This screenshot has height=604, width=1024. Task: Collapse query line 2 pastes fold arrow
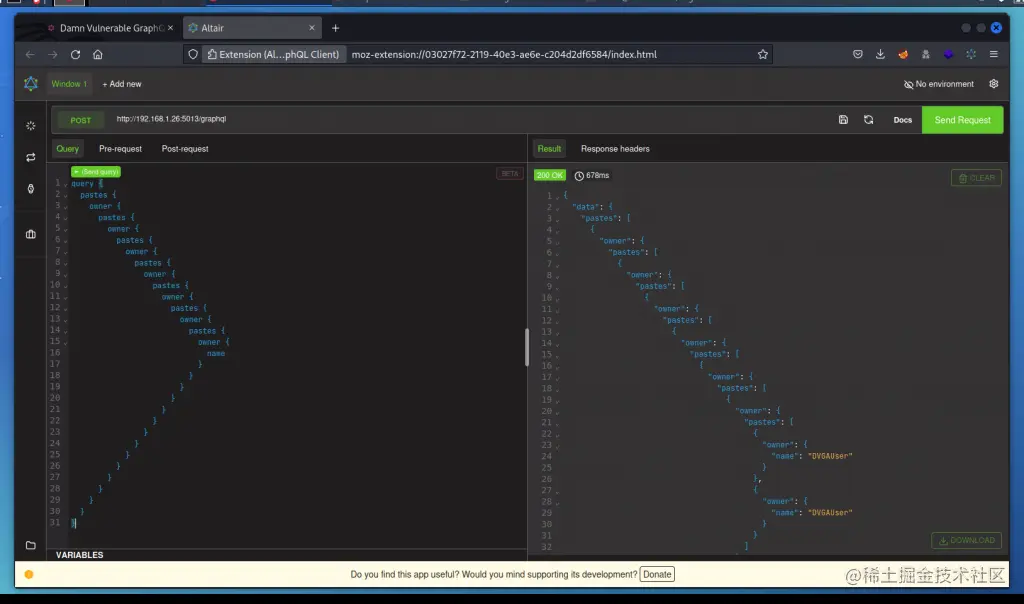[65, 195]
